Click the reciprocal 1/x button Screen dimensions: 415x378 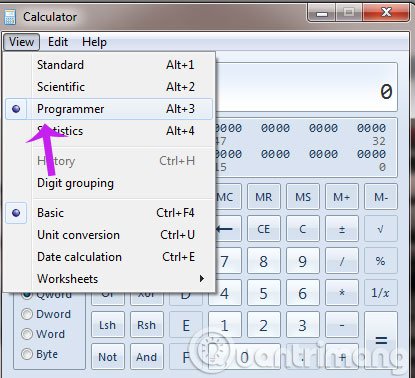click(x=381, y=293)
